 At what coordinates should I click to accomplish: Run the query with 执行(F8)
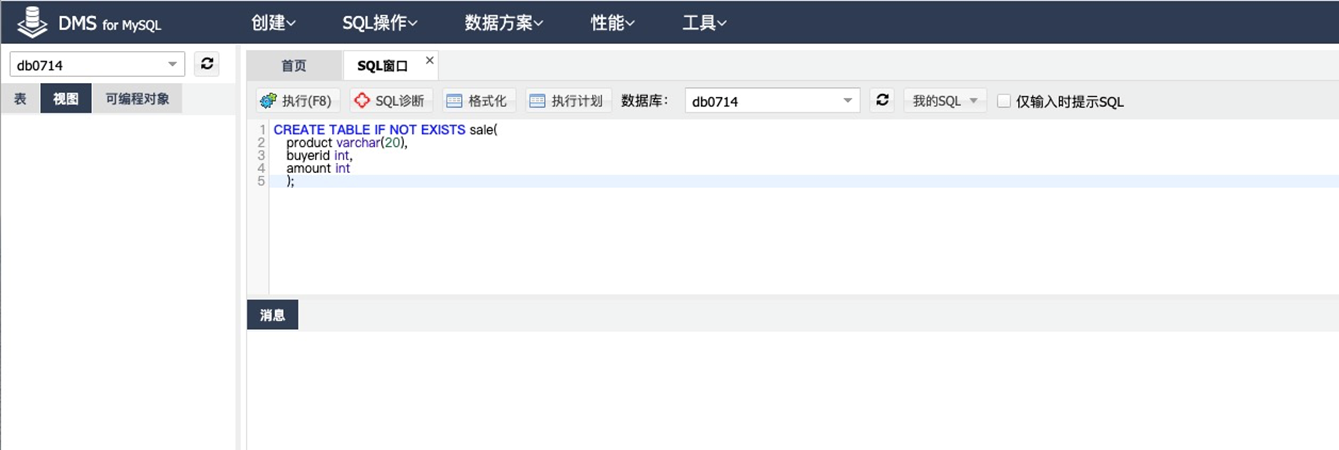[296, 101]
